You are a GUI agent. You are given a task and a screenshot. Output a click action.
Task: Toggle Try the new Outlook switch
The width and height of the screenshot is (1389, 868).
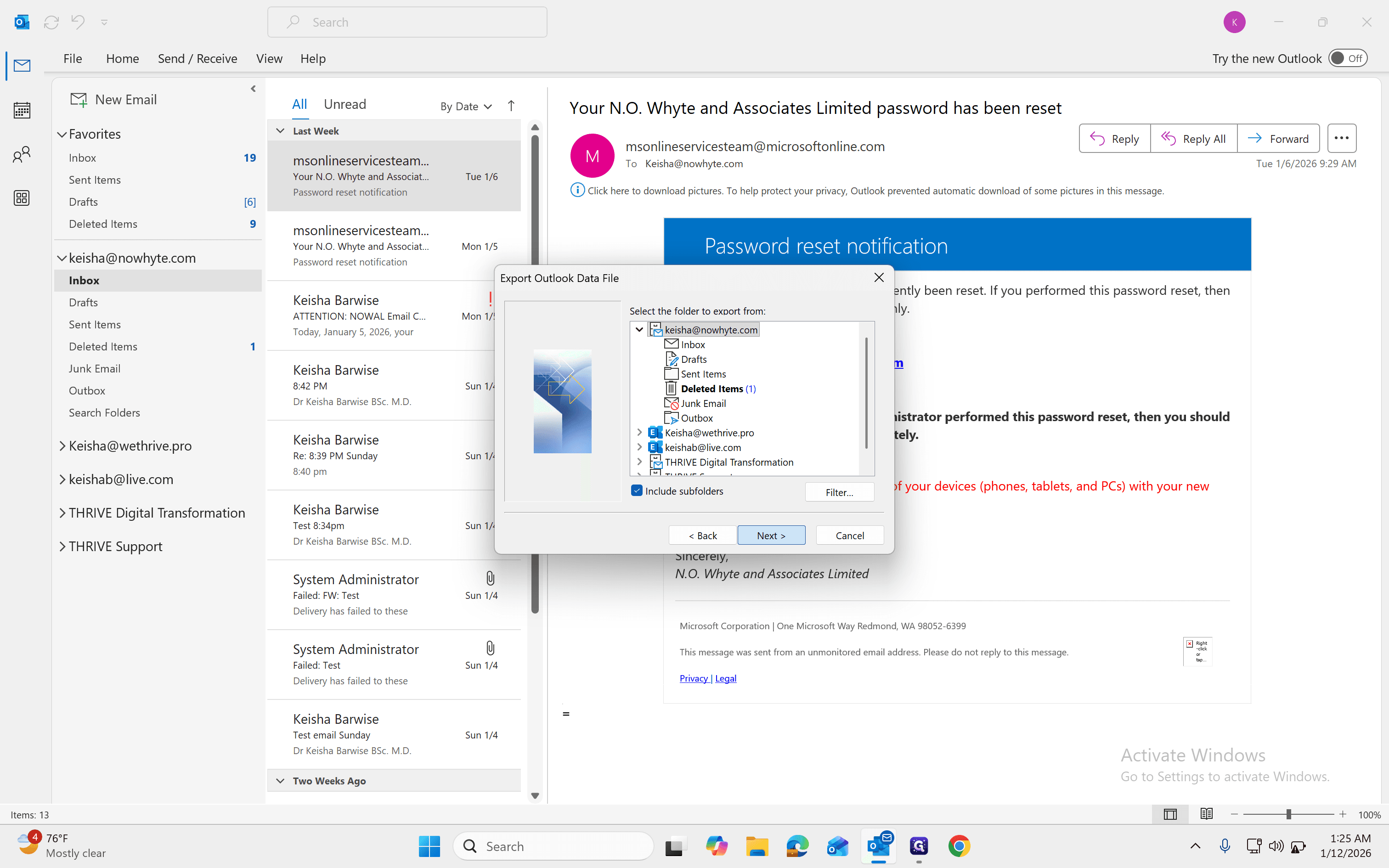pyautogui.click(x=1348, y=59)
